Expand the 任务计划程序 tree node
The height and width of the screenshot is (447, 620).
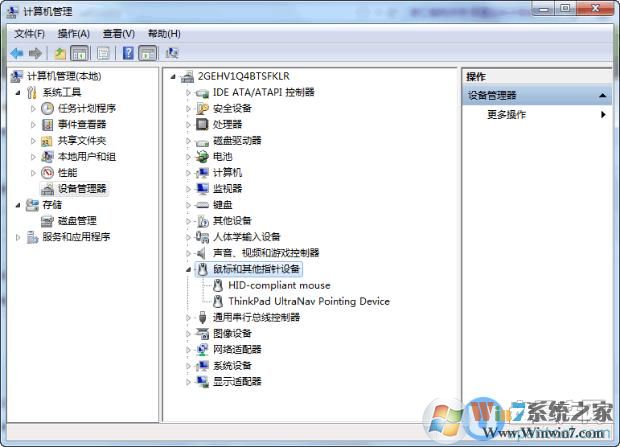point(33,108)
